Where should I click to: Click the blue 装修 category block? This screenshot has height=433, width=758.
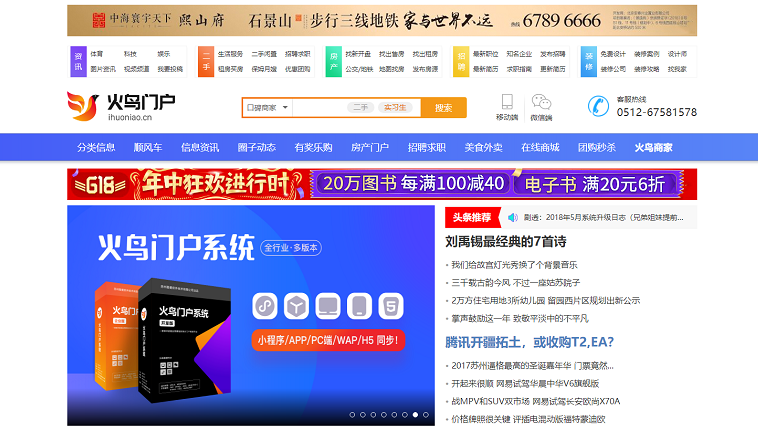589,61
